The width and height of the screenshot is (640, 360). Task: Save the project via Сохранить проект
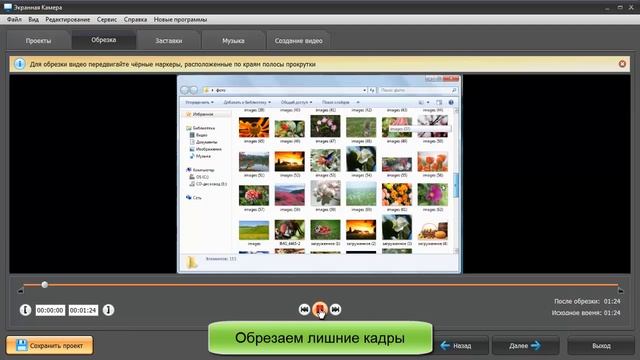click(x=49, y=345)
